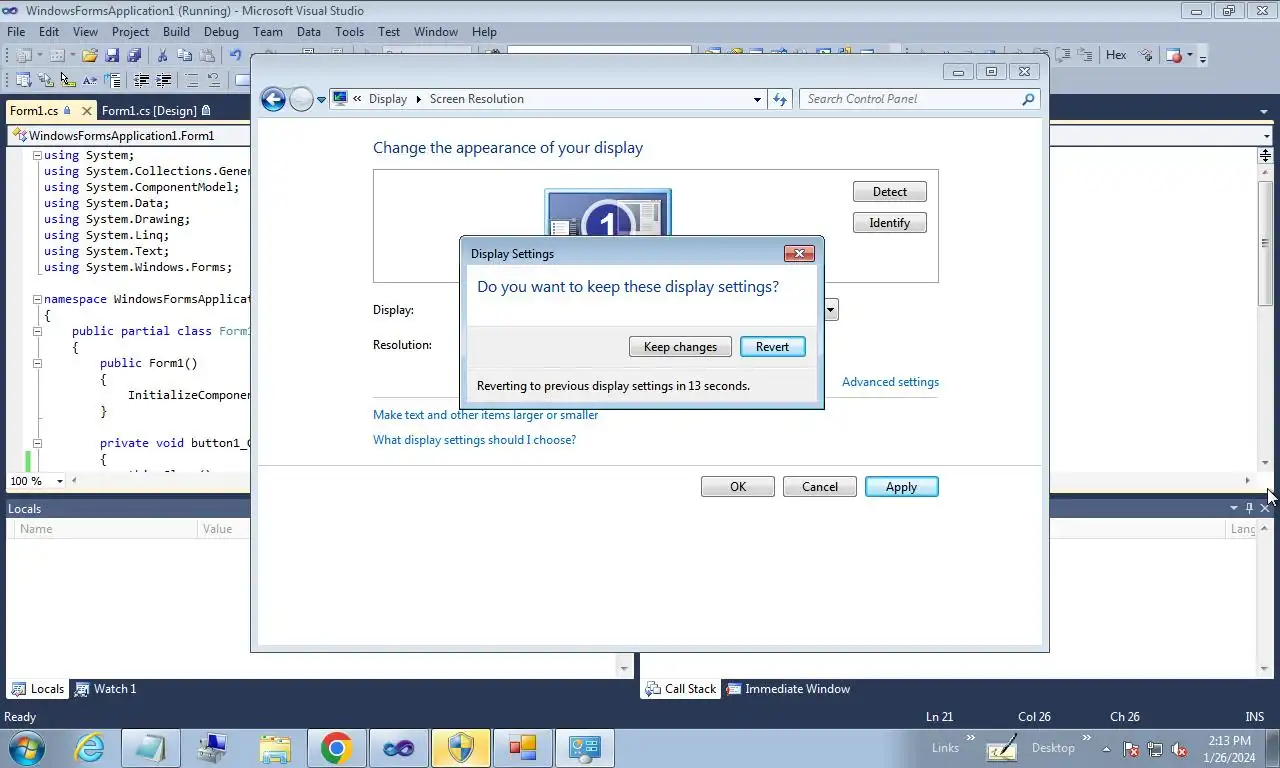The width and height of the screenshot is (1280, 768).
Task: Click the New Project toolbar icon
Action: pyautogui.click(x=24, y=55)
